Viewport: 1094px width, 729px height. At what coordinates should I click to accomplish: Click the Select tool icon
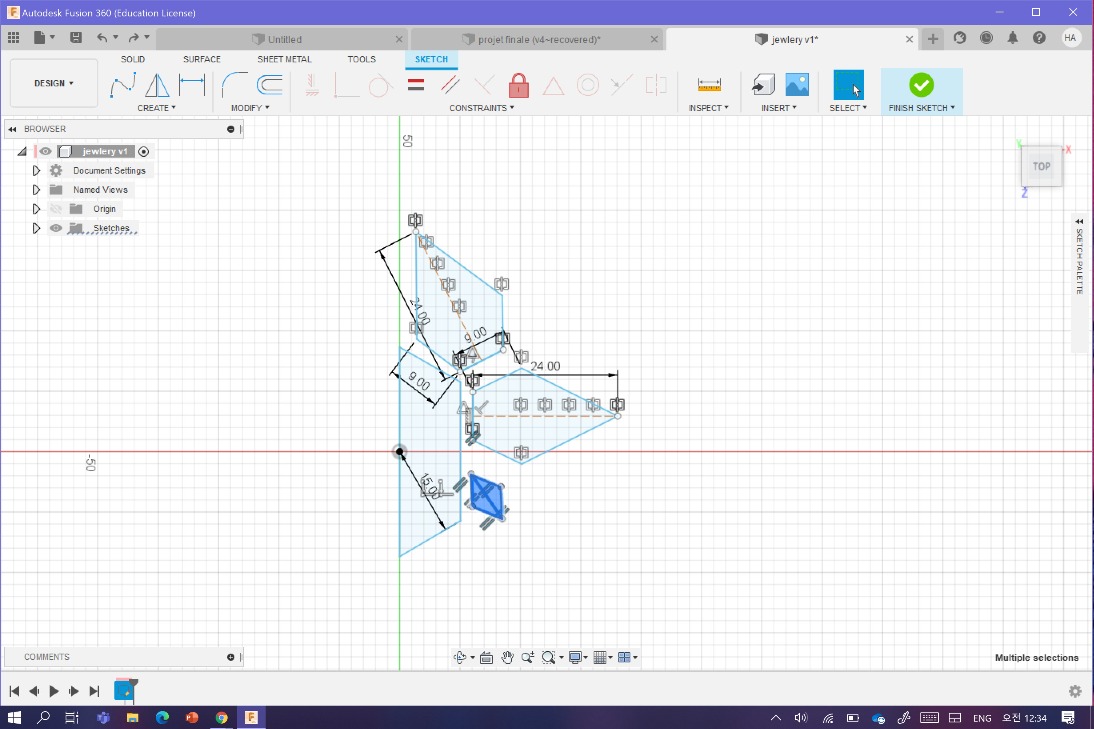[848, 85]
